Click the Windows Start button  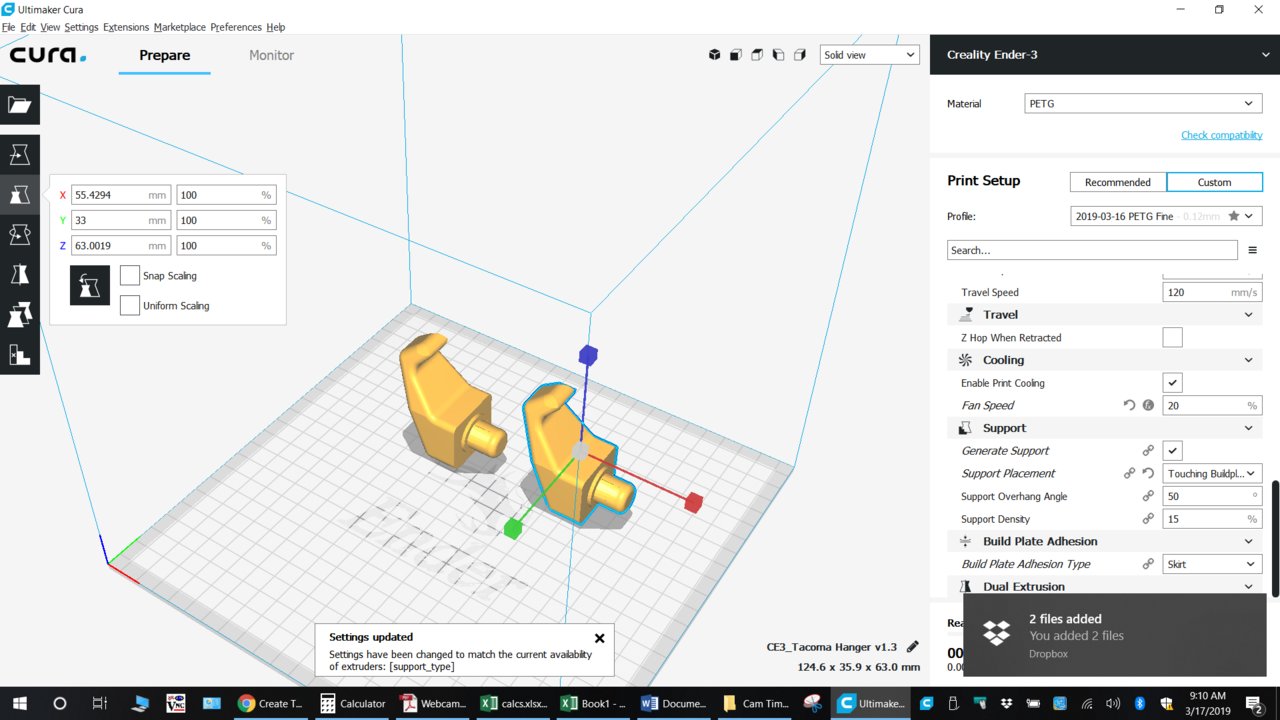point(19,703)
